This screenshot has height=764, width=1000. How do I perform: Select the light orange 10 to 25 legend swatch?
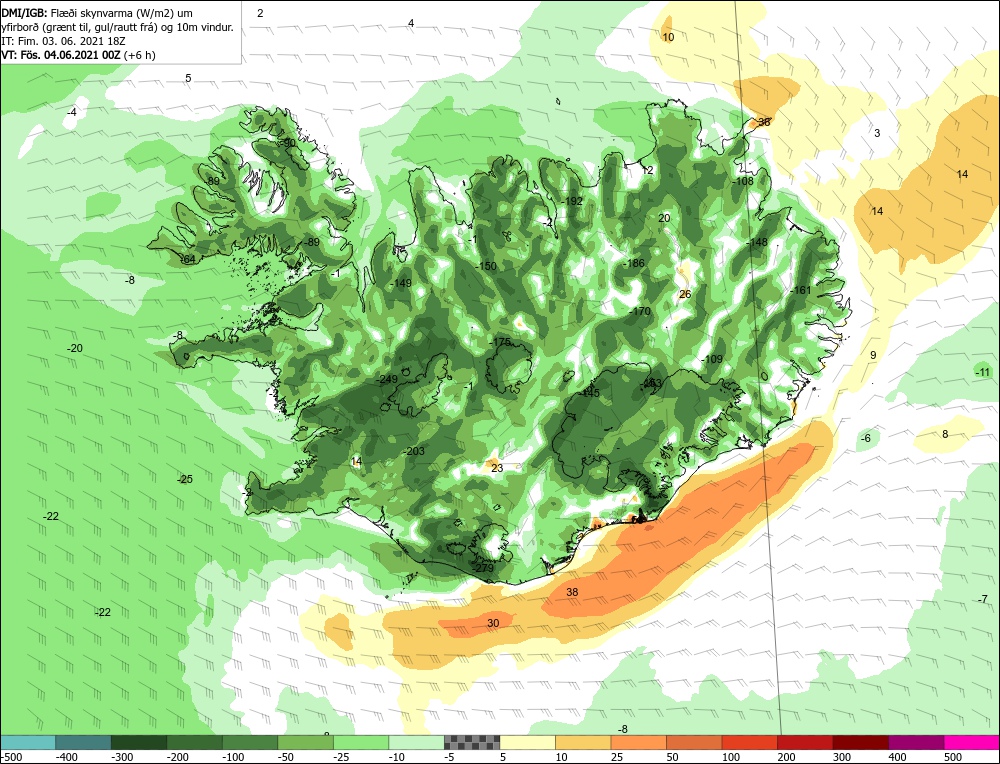tap(583, 742)
